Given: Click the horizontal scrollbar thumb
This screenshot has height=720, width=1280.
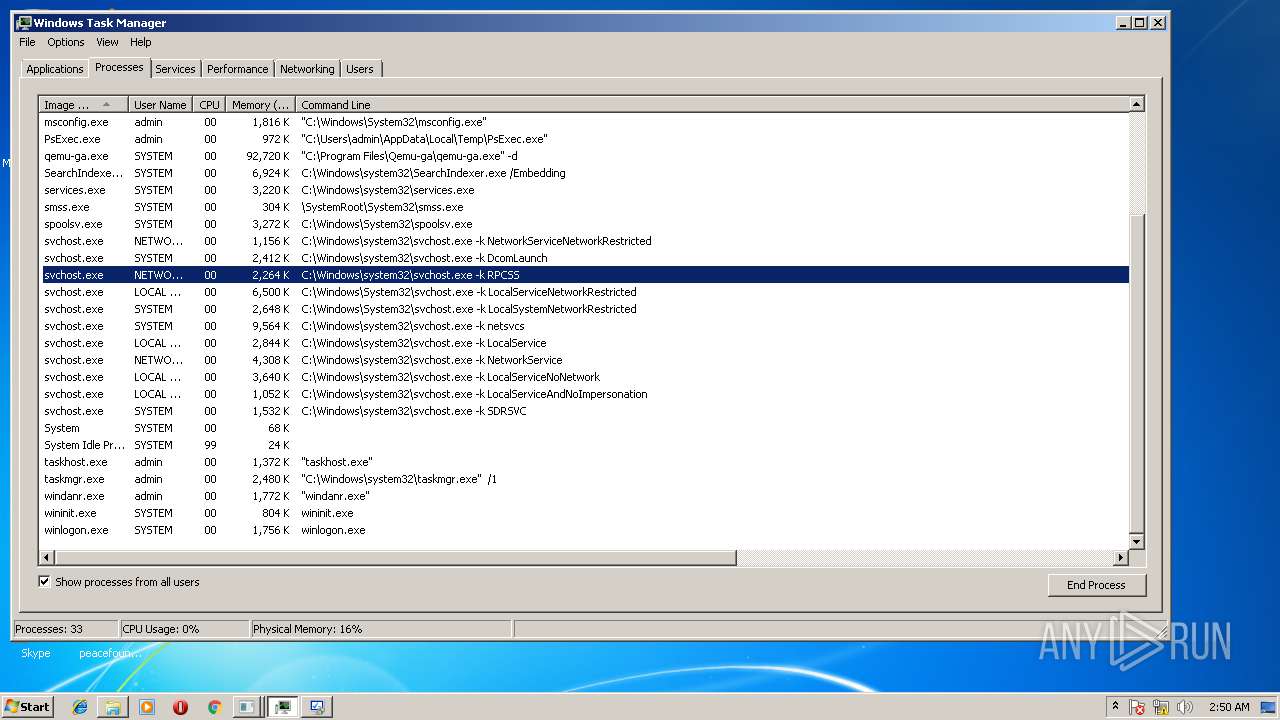Looking at the screenshot, I should [395, 557].
